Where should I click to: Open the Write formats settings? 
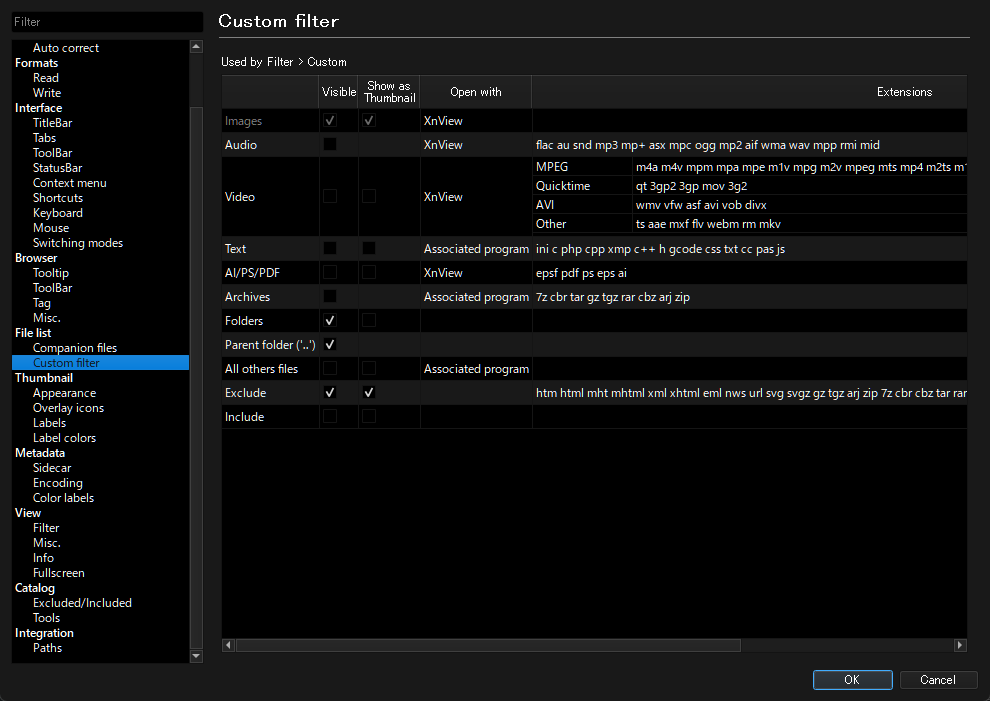click(47, 93)
